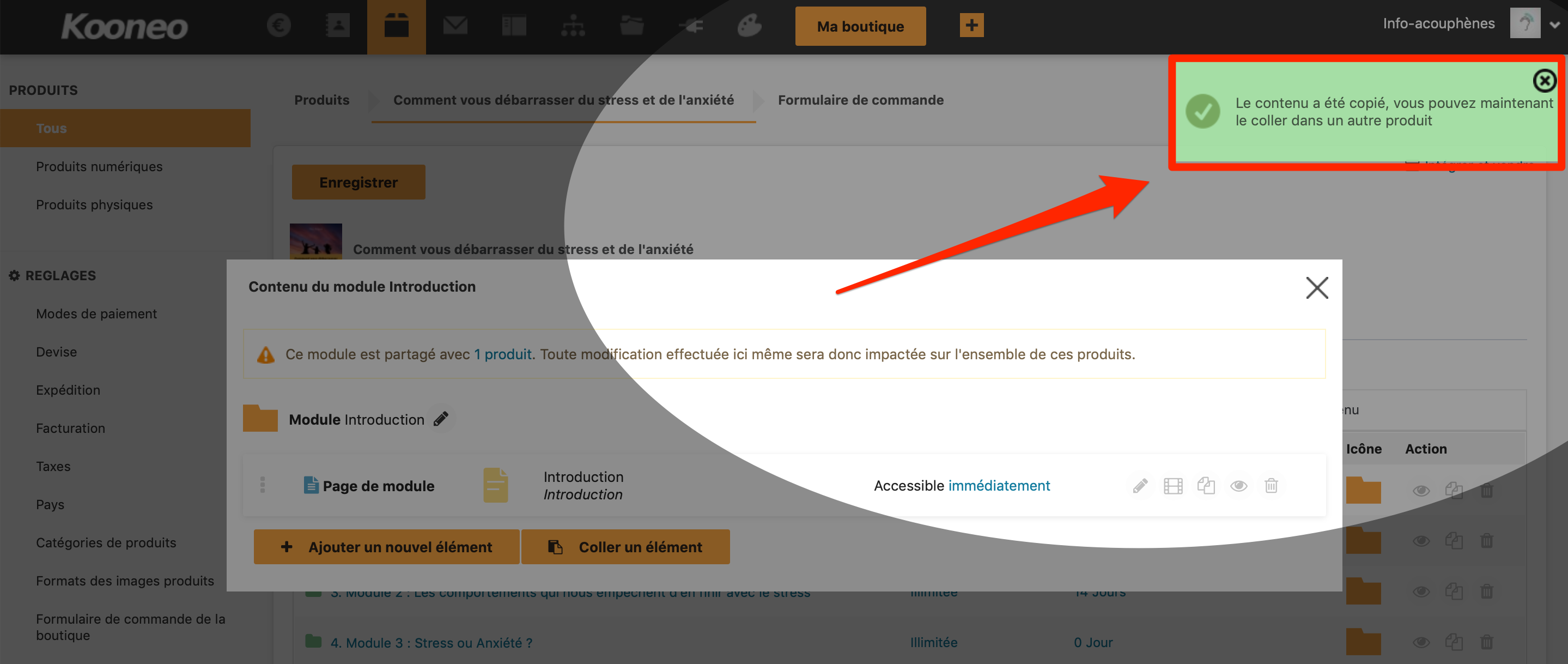
Task: Open the envelope mail icon in top bar
Action: pyautogui.click(x=455, y=26)
